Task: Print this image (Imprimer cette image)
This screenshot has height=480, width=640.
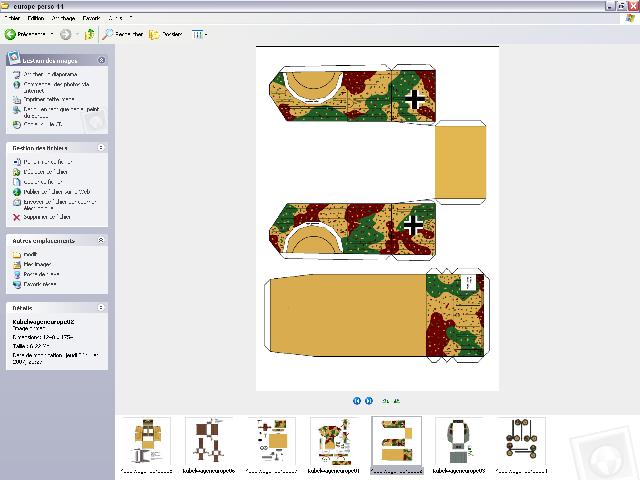Action: [44, 99]
